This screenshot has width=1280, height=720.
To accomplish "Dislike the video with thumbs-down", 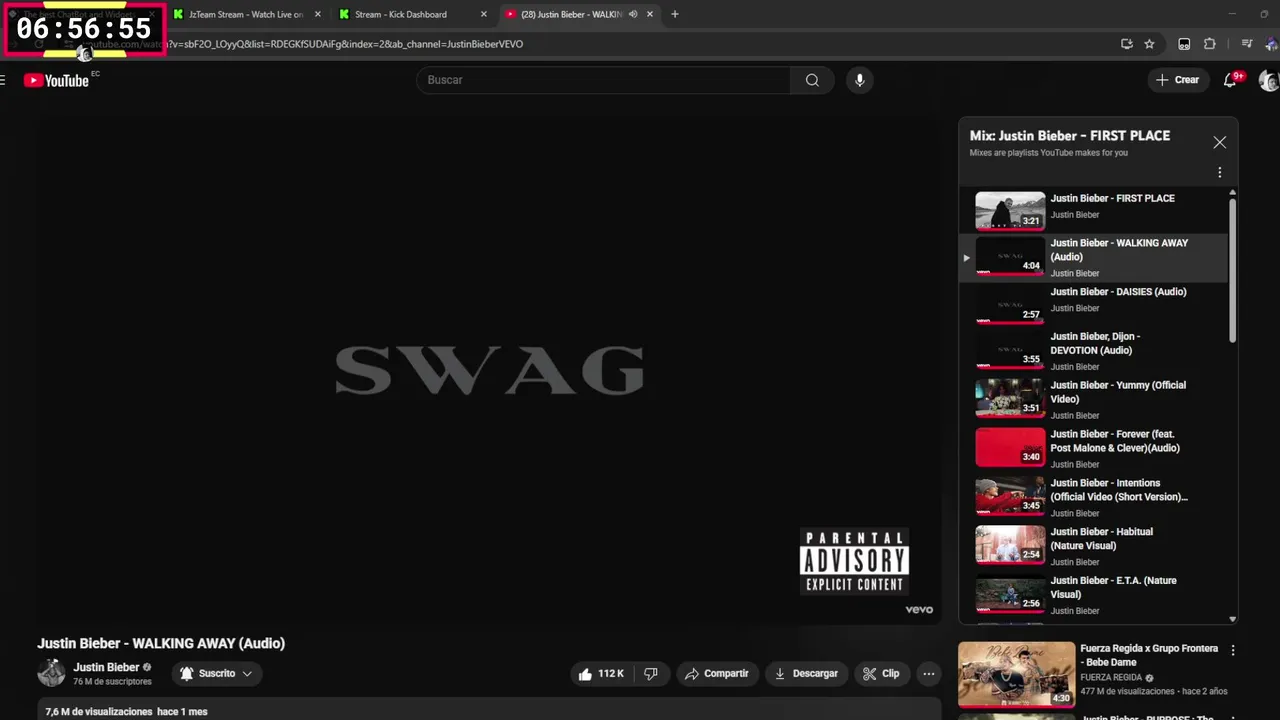I will point(651,674).
